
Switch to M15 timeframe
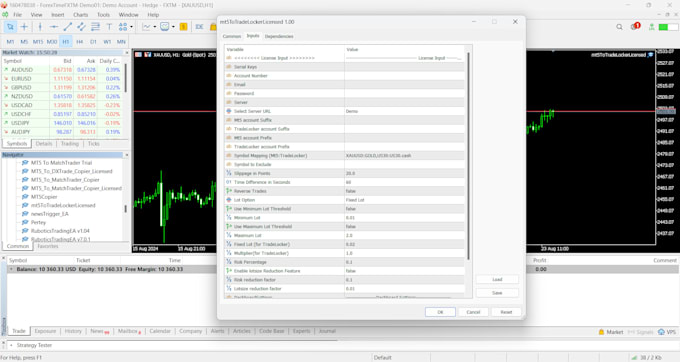click(38, 42)
